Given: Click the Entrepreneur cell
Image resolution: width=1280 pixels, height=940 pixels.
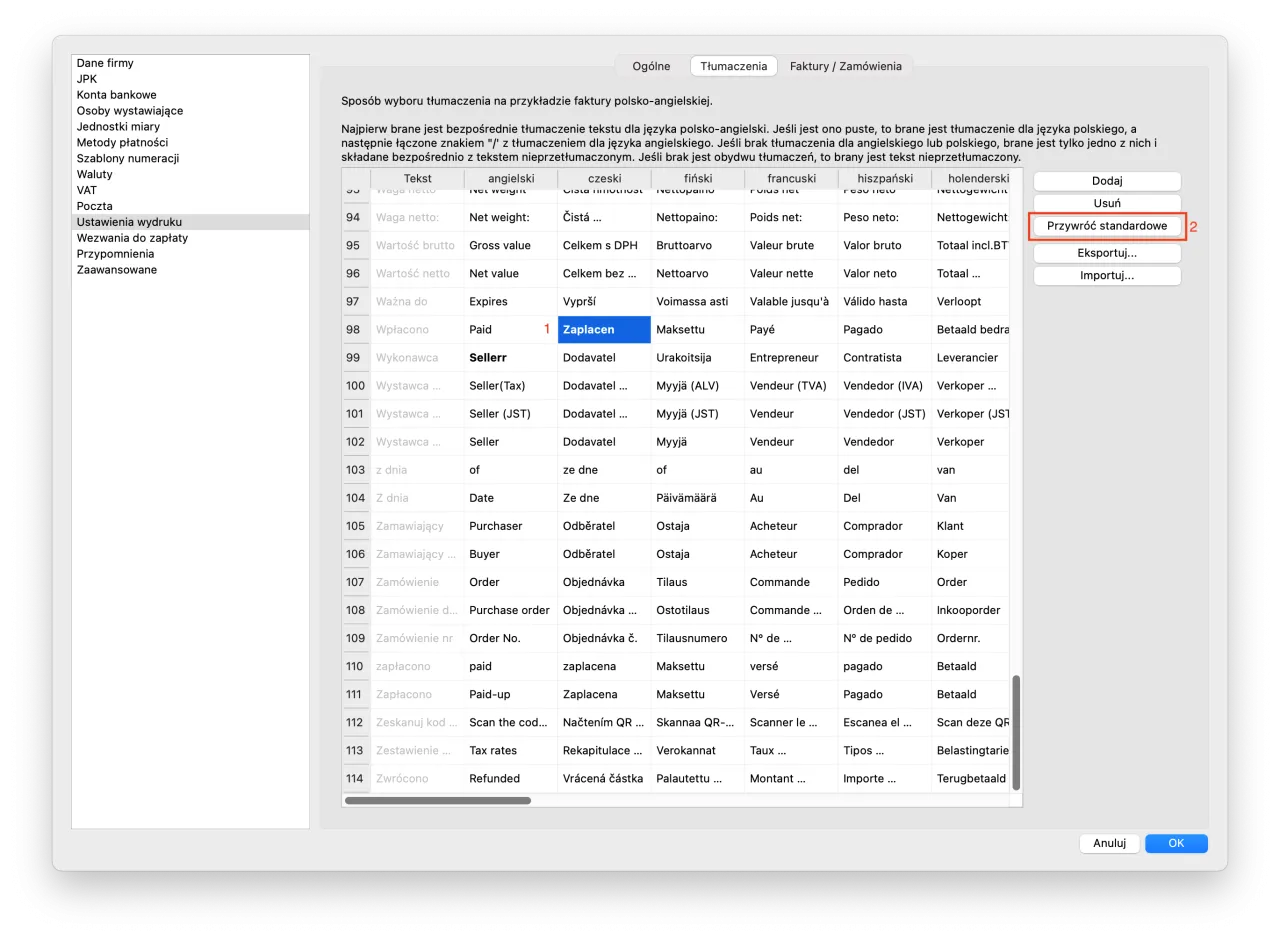Looking at the screenshot, I should pos(791,357).
